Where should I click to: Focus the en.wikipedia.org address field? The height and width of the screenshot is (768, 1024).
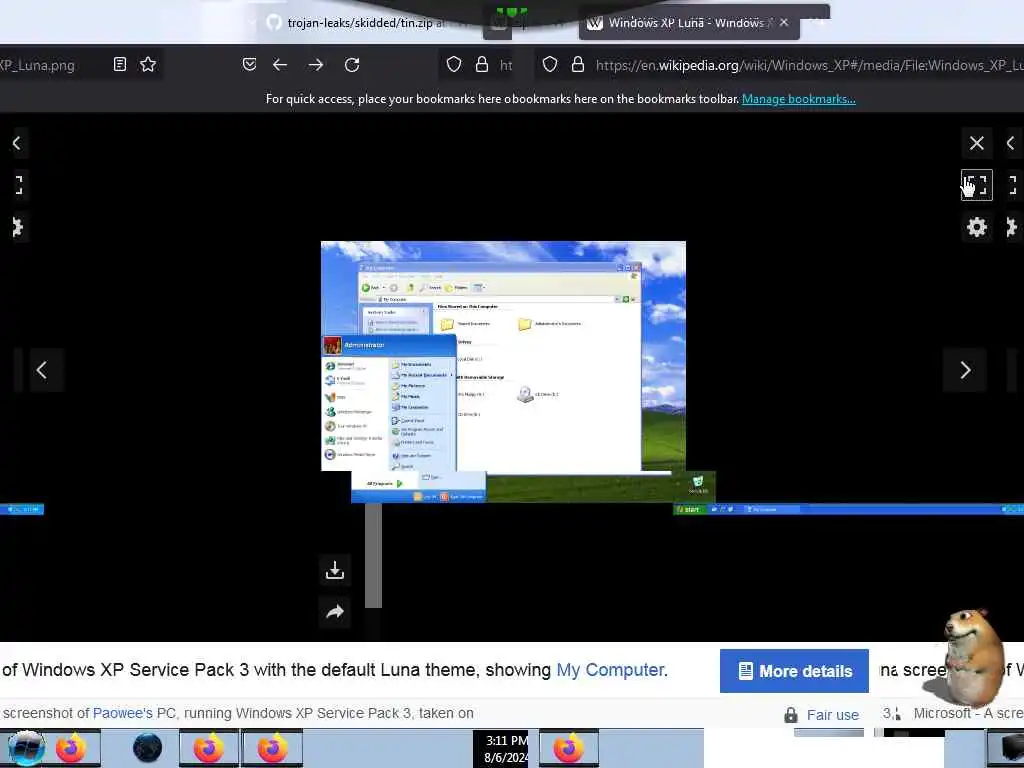click(808, 65)
